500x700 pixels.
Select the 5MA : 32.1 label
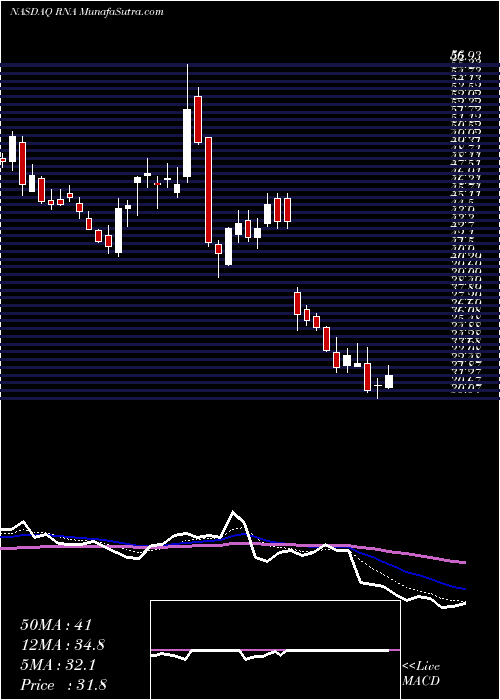[59, 665]
